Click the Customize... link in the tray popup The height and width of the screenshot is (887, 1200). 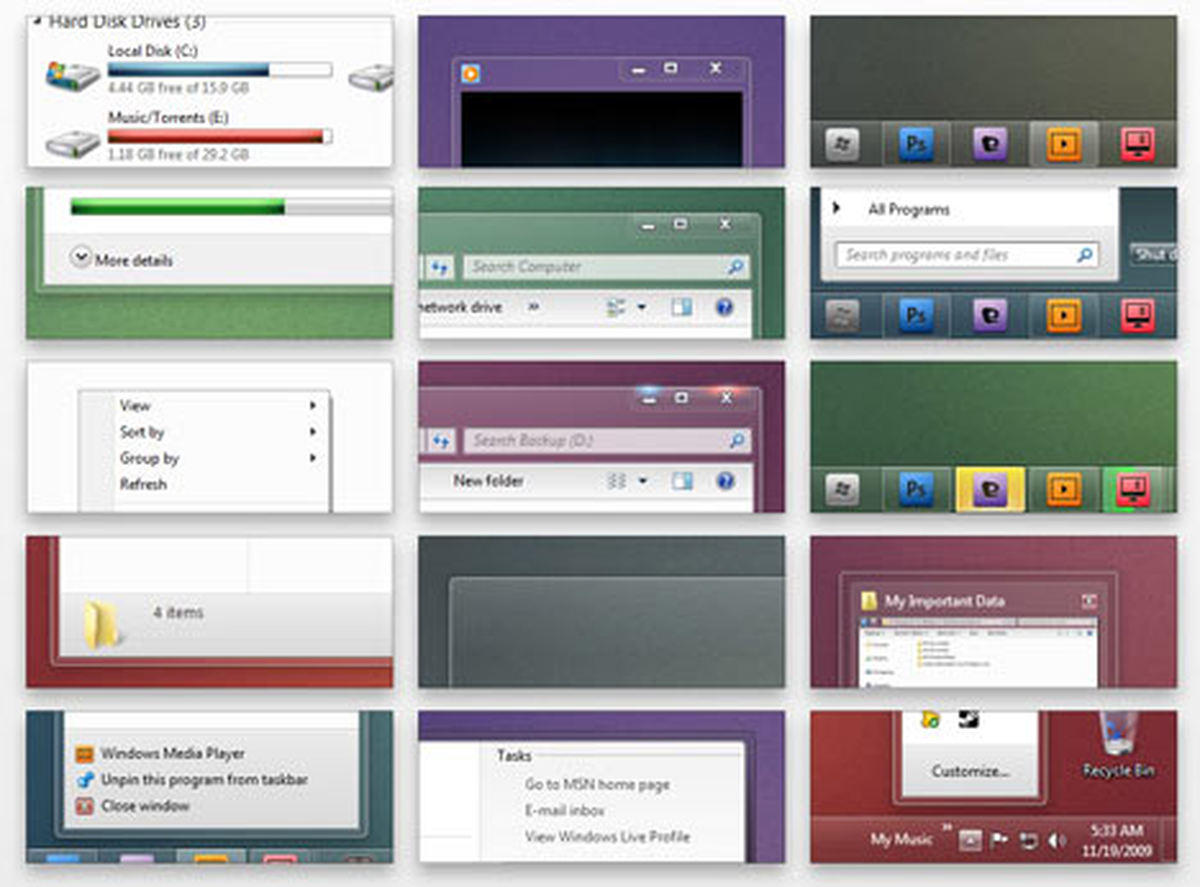[x=969, y=771]
